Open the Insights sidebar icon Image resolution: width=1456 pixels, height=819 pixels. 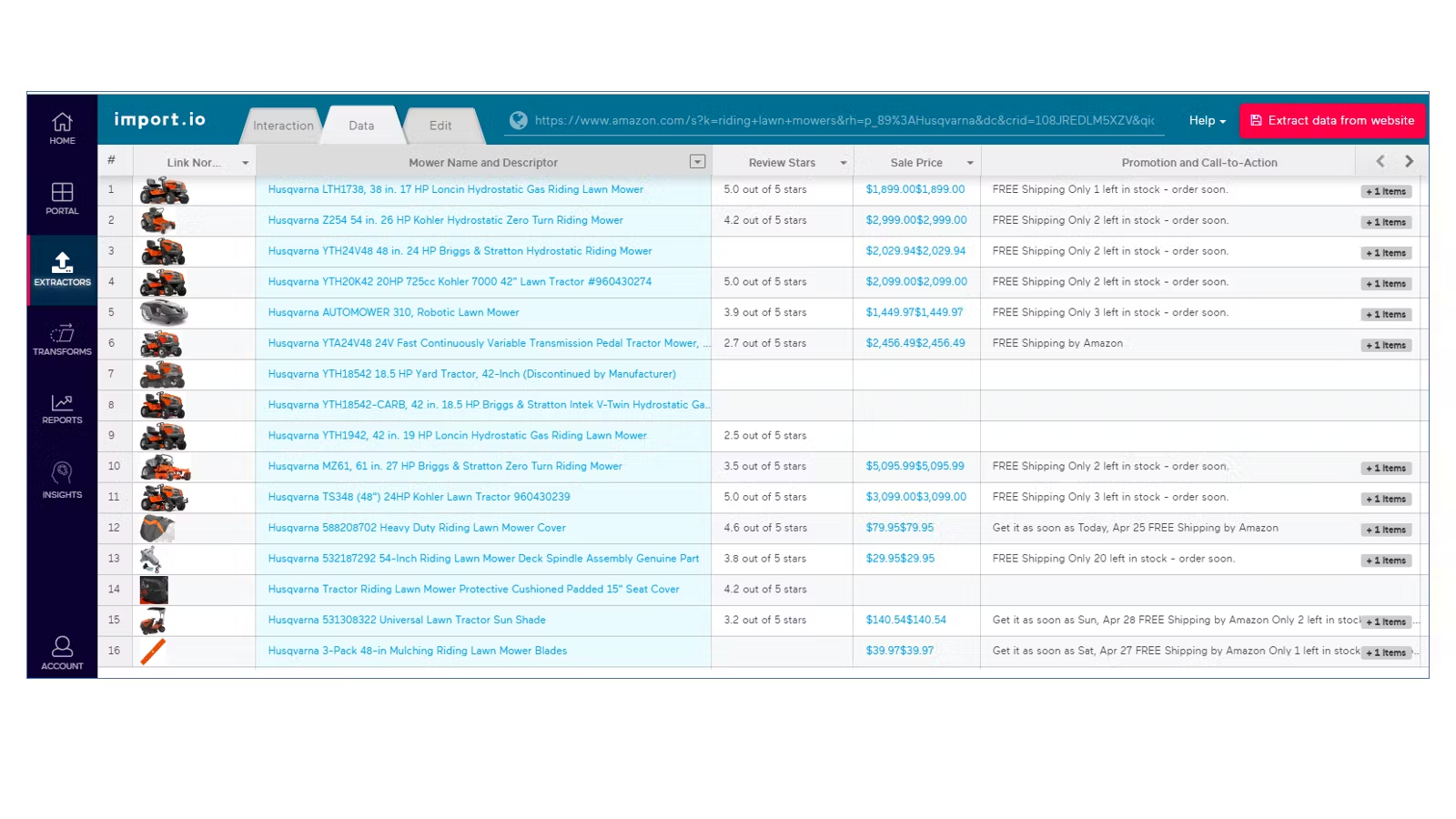[62, 480]
